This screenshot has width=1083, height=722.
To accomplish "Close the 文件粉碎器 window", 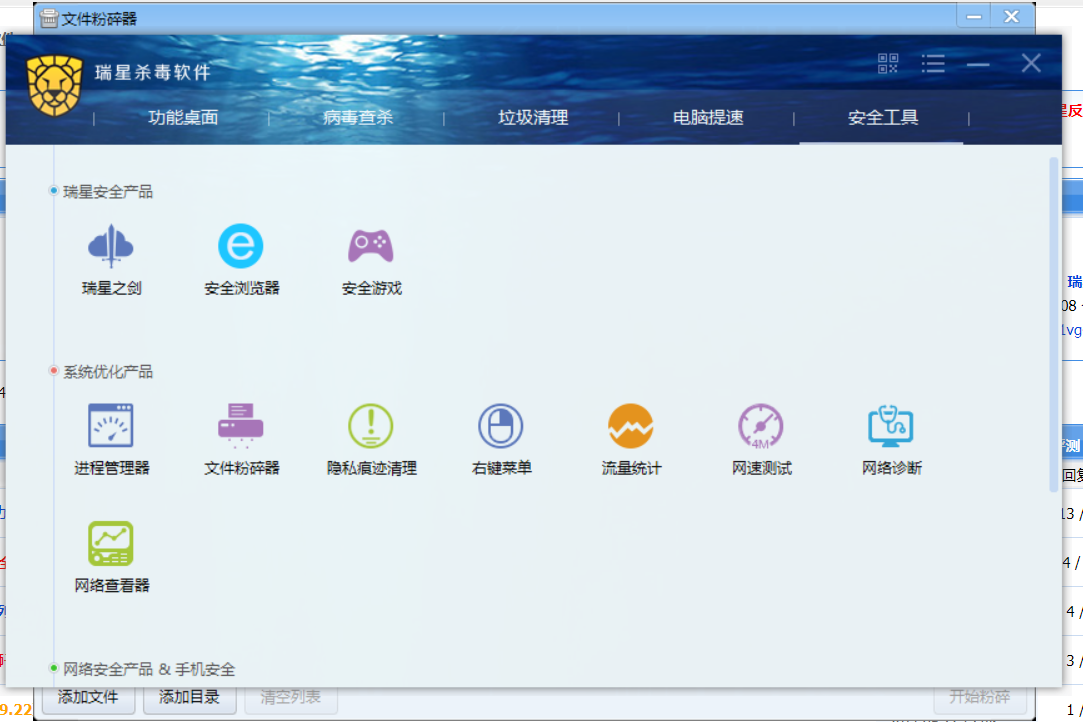I will click(x=1011, y=17).
